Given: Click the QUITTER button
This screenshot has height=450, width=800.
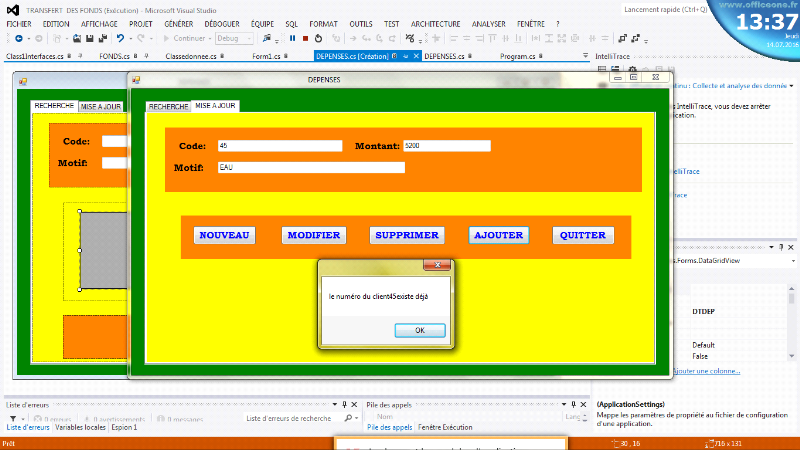Looking at the screenshot, I should click(583, 235).
